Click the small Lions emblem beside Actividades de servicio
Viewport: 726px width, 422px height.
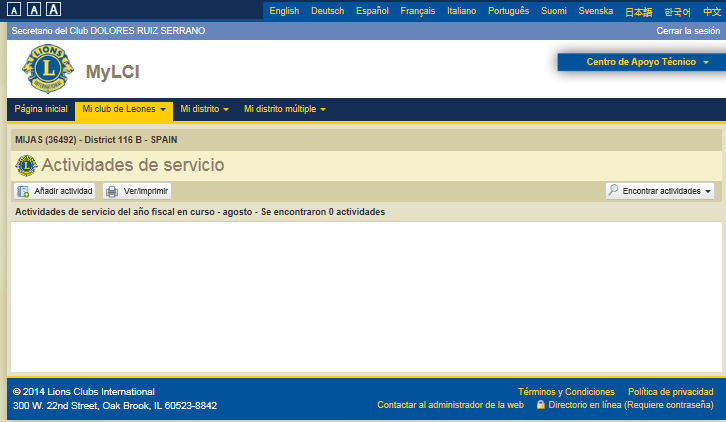[26, 165]
